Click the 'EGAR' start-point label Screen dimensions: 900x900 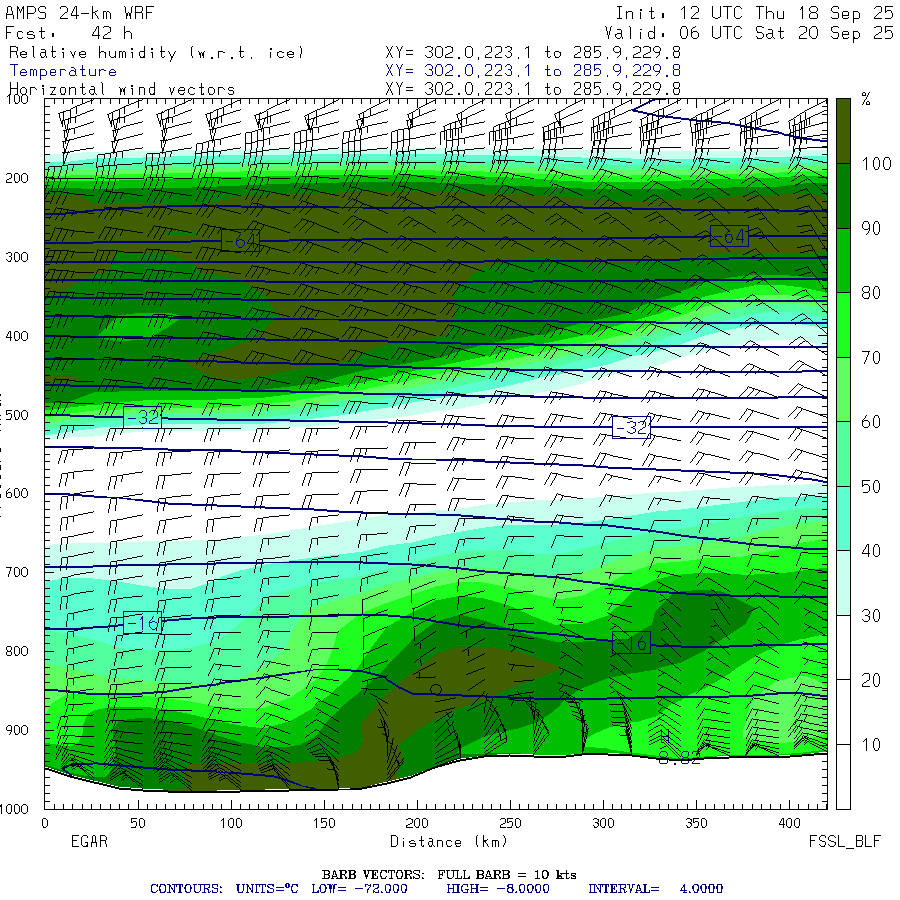pyautogui.click(x=89, y=841)
